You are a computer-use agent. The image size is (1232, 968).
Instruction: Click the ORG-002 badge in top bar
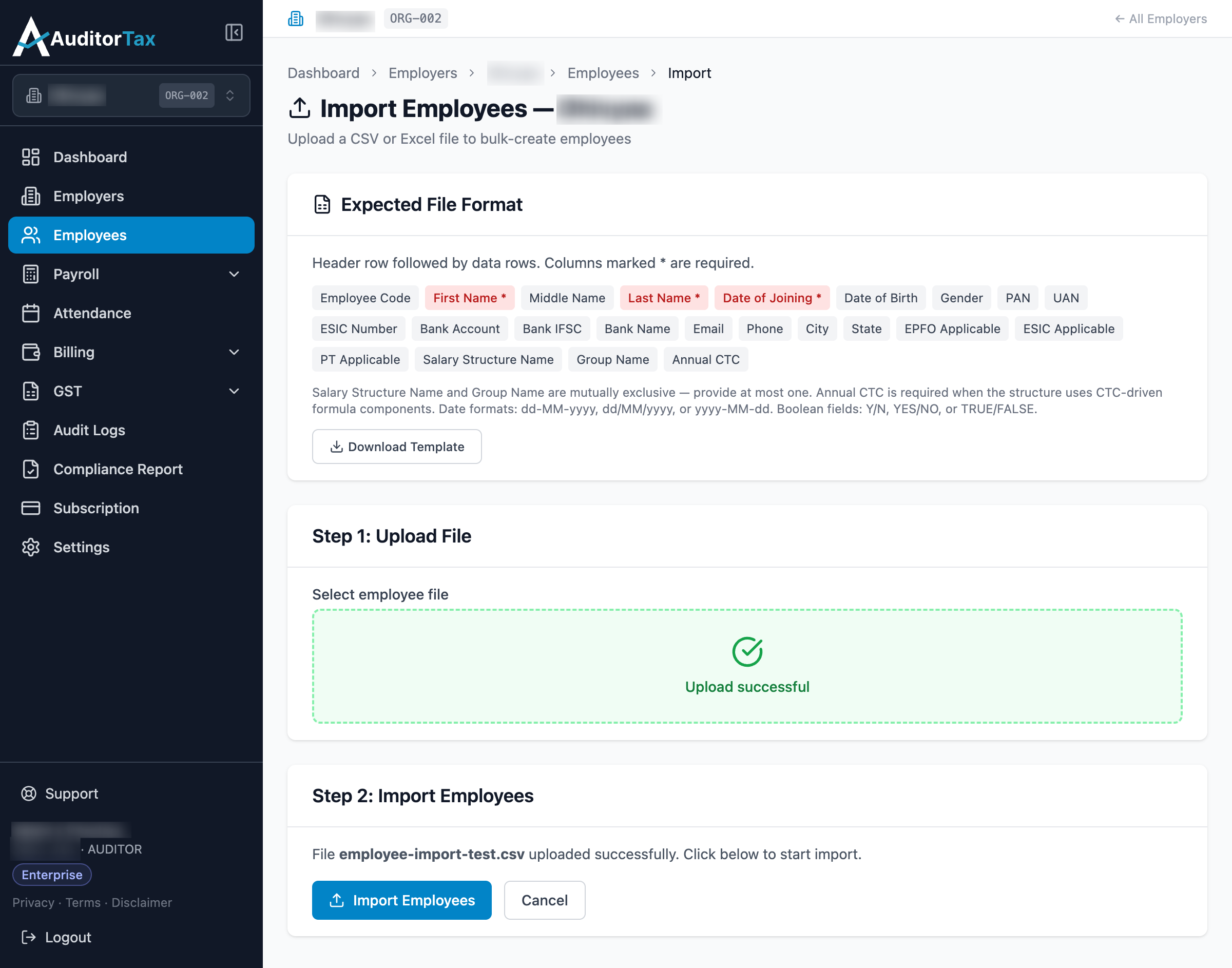[415, 18]
